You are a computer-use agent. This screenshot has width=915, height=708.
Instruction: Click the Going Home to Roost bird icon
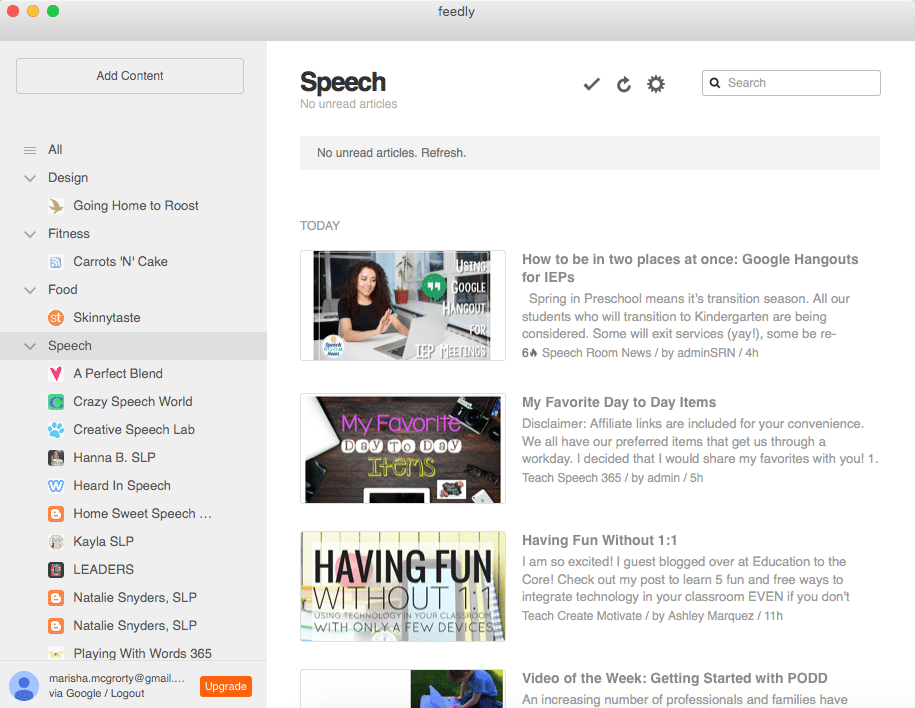pyautogui.click(x=56, y=206)
